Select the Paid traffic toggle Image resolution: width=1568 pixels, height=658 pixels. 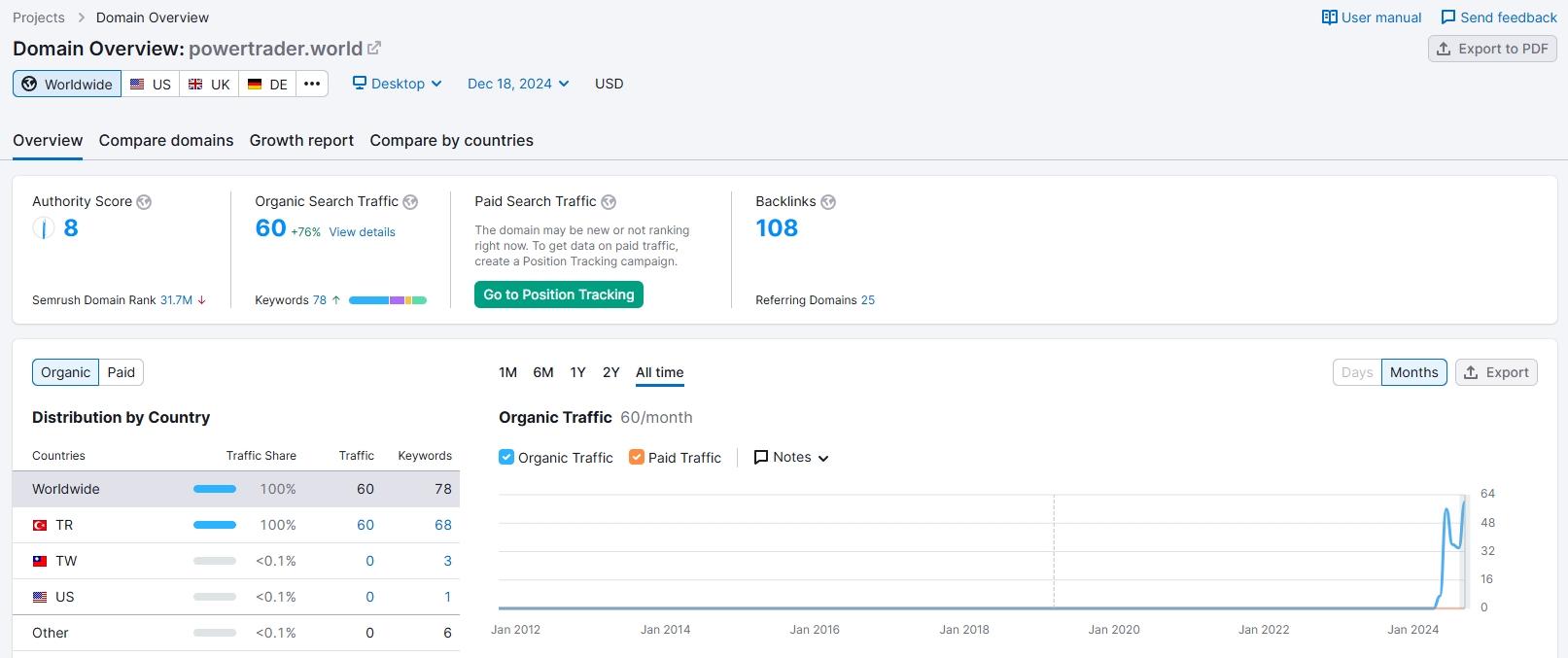pyautogui.click(x=122, y=372)
